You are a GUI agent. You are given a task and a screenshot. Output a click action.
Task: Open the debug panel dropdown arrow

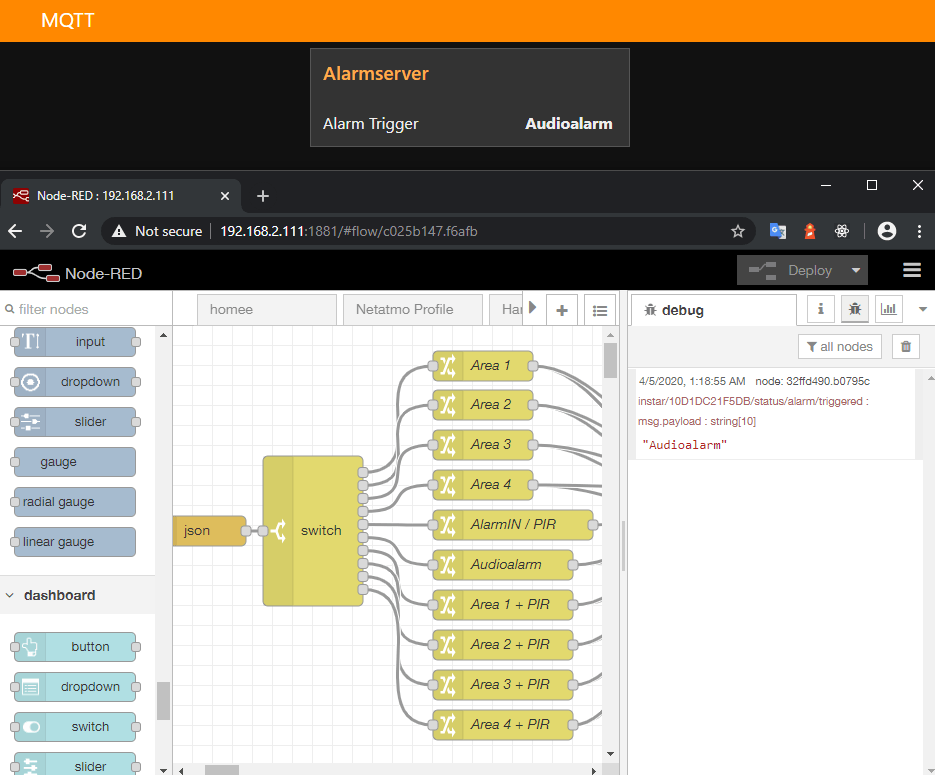coord(922,309)
